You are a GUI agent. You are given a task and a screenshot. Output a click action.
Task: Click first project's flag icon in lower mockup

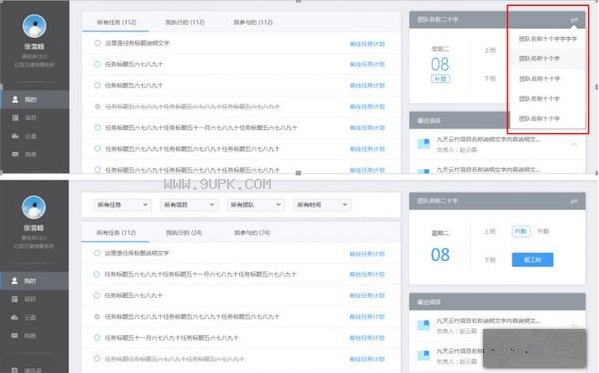[424, 325]
